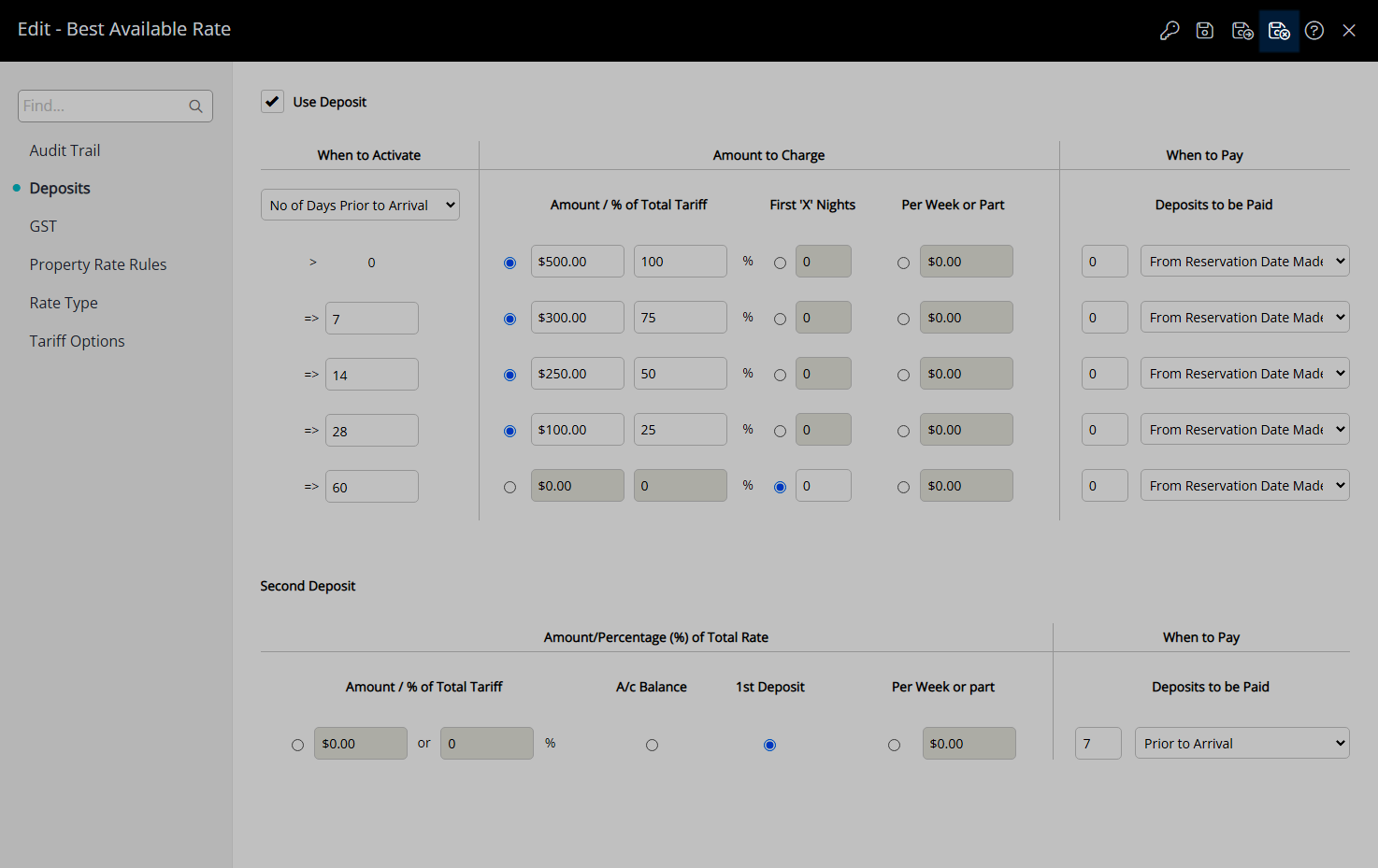This screenshot has height=868, width=1378.
Task: Select Amount radio in the $500.00 row
Action: (x=510, y=263)
